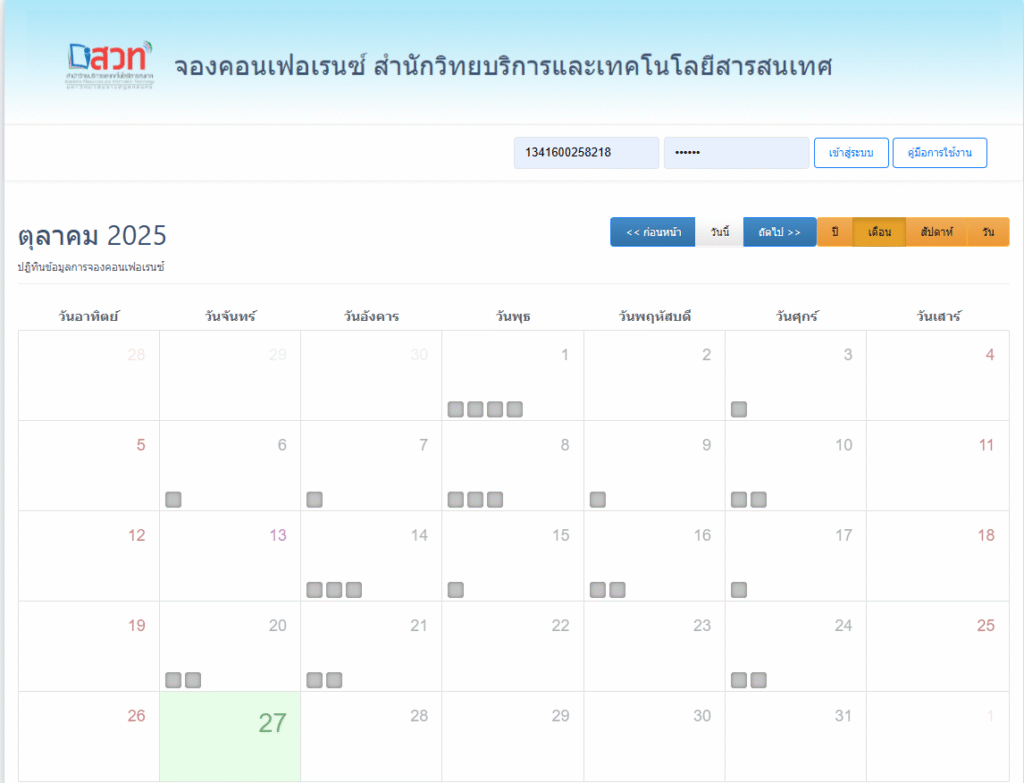The image size is (1024, 783).
Task: Click the booking marker on October 3
Action: coord(739,408)
